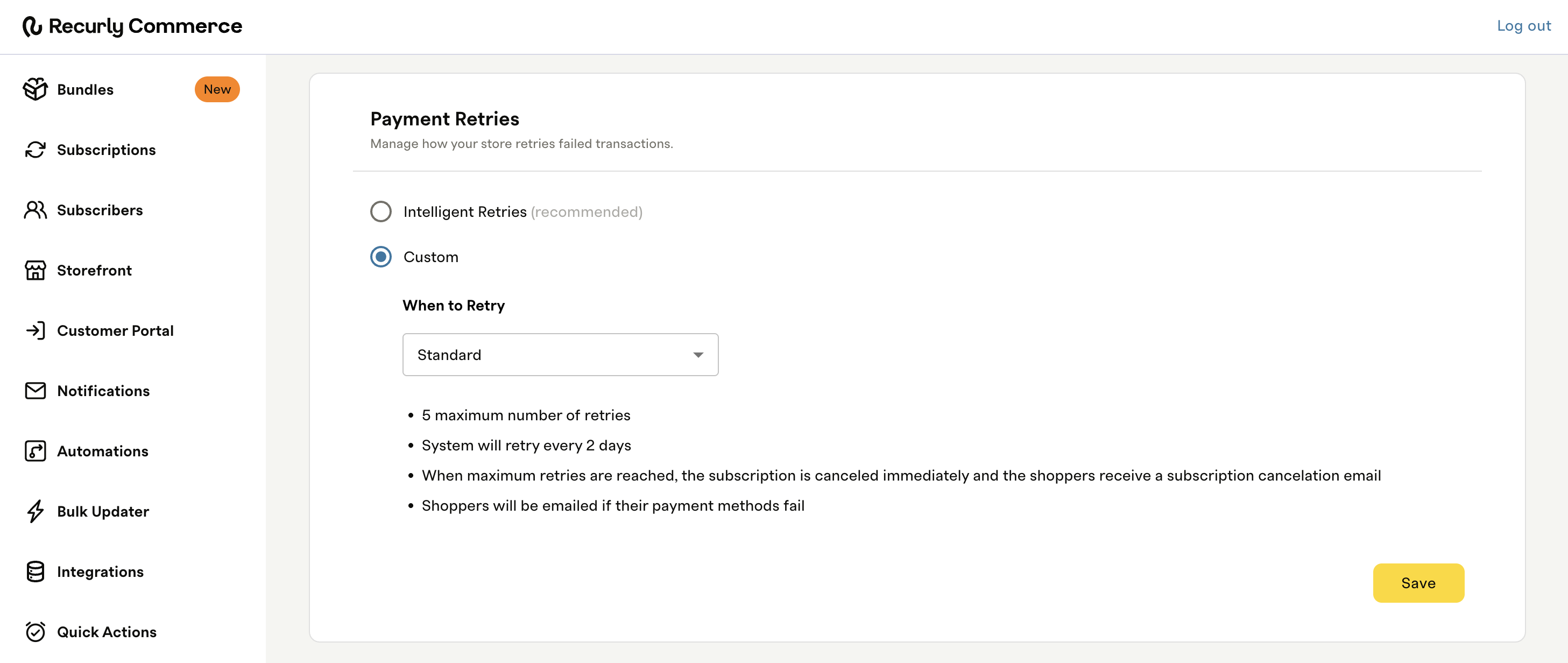Click the New badge beside Bundles

[x=217, y=89]
